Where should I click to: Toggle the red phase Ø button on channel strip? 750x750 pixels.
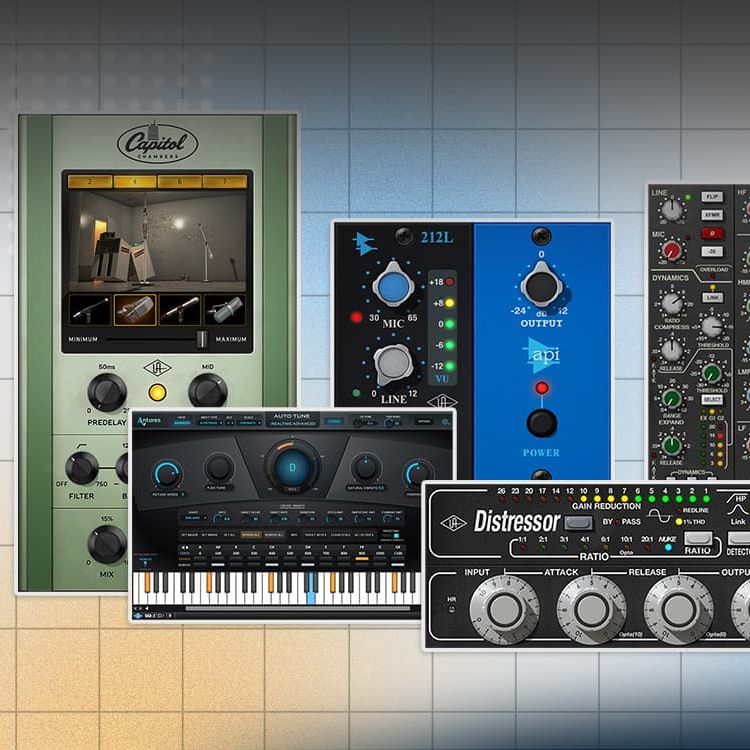[712, 233]
